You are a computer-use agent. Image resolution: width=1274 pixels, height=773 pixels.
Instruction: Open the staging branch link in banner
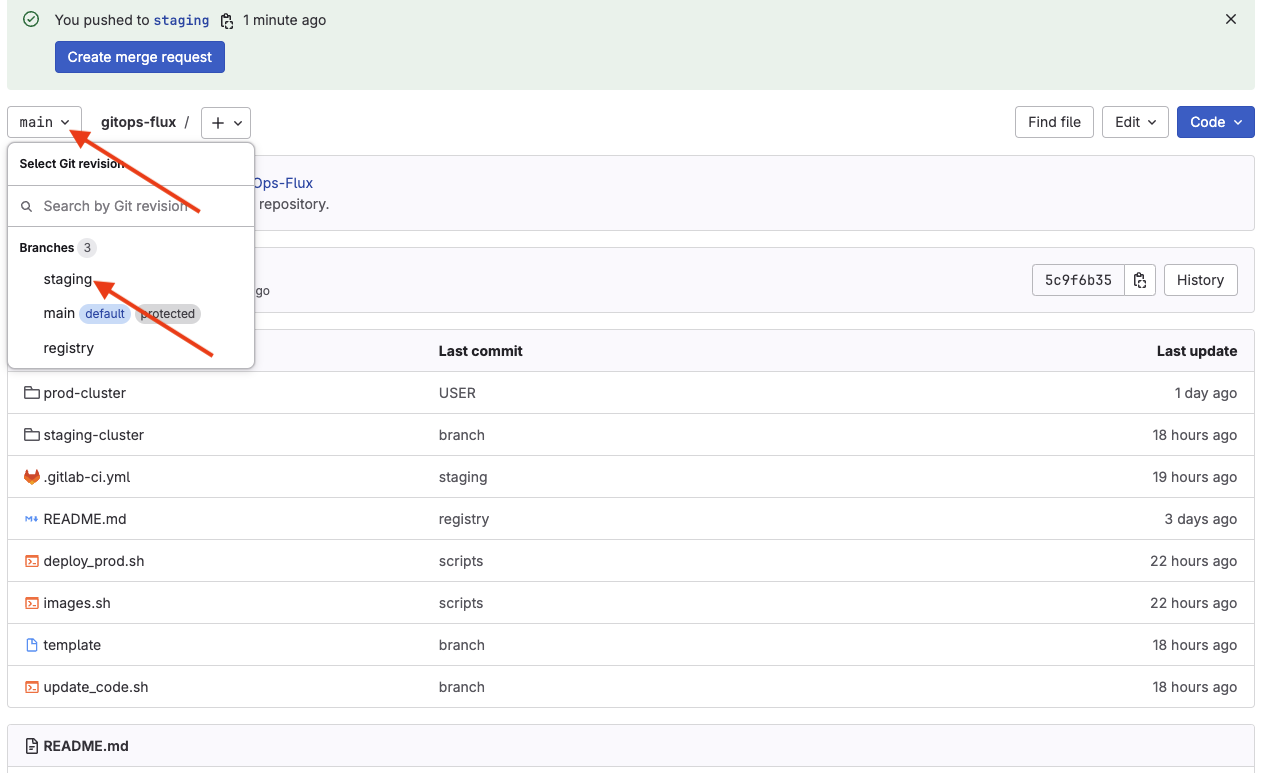coord(181,20)
